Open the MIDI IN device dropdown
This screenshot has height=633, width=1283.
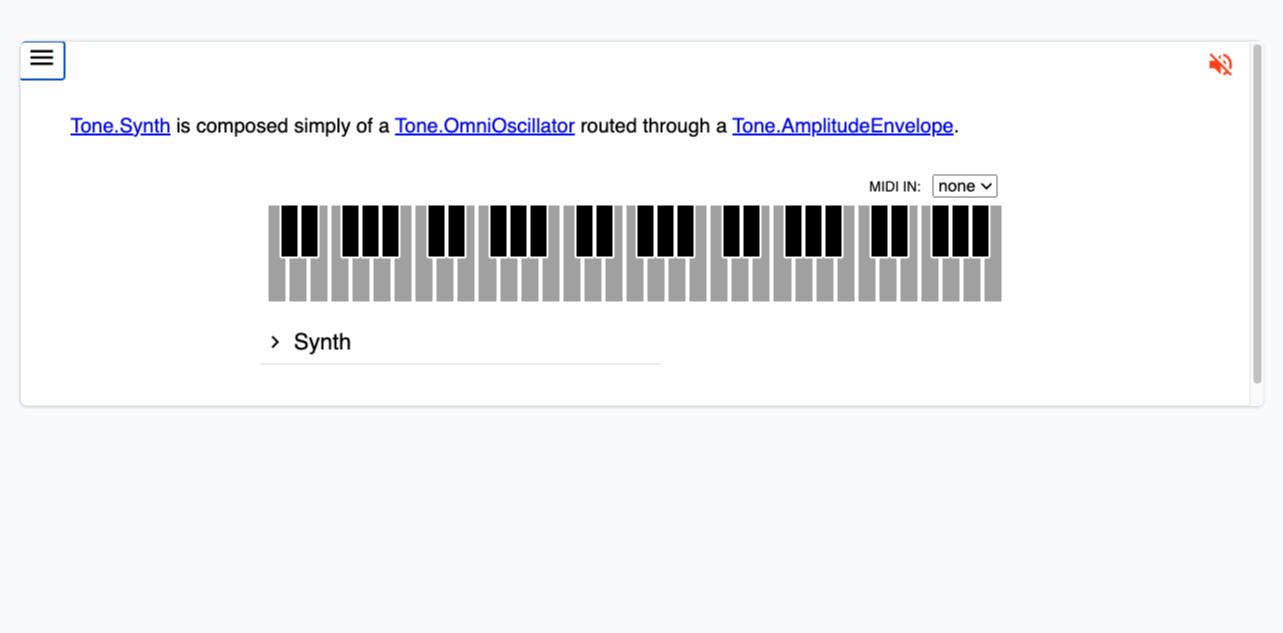[964, 186]
